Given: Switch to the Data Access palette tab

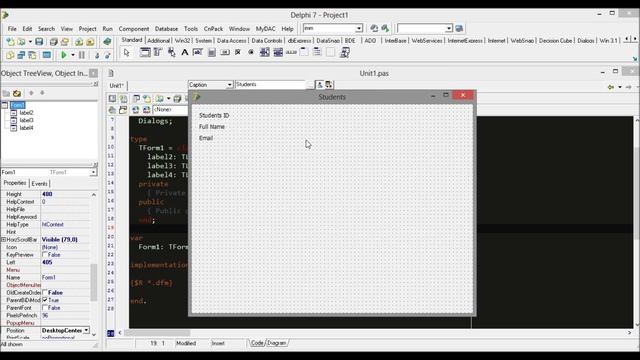Looking at the screenshot, I should (x=231, y=40).
